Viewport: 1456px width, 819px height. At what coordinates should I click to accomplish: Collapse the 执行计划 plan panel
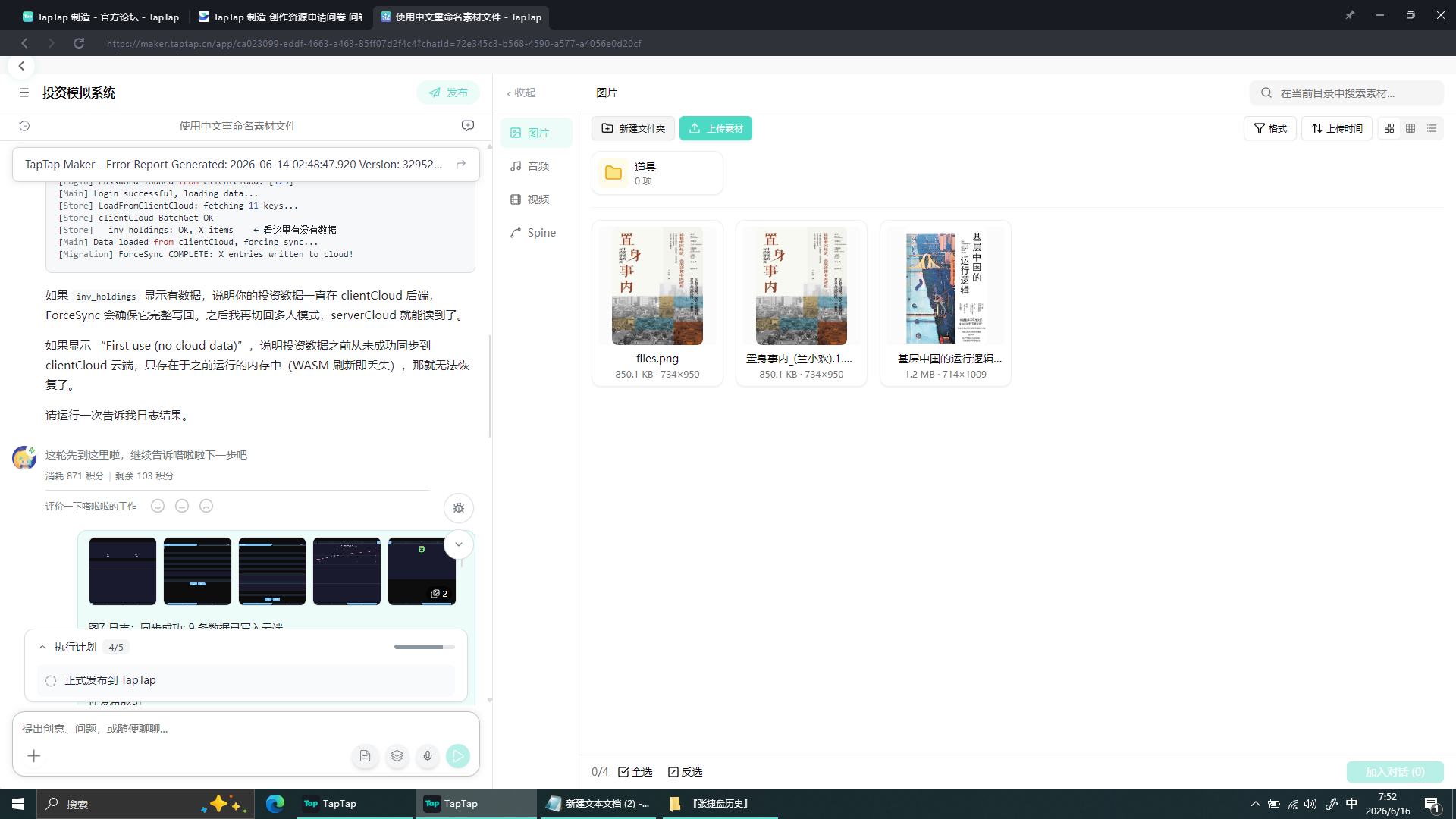[42, 647]
